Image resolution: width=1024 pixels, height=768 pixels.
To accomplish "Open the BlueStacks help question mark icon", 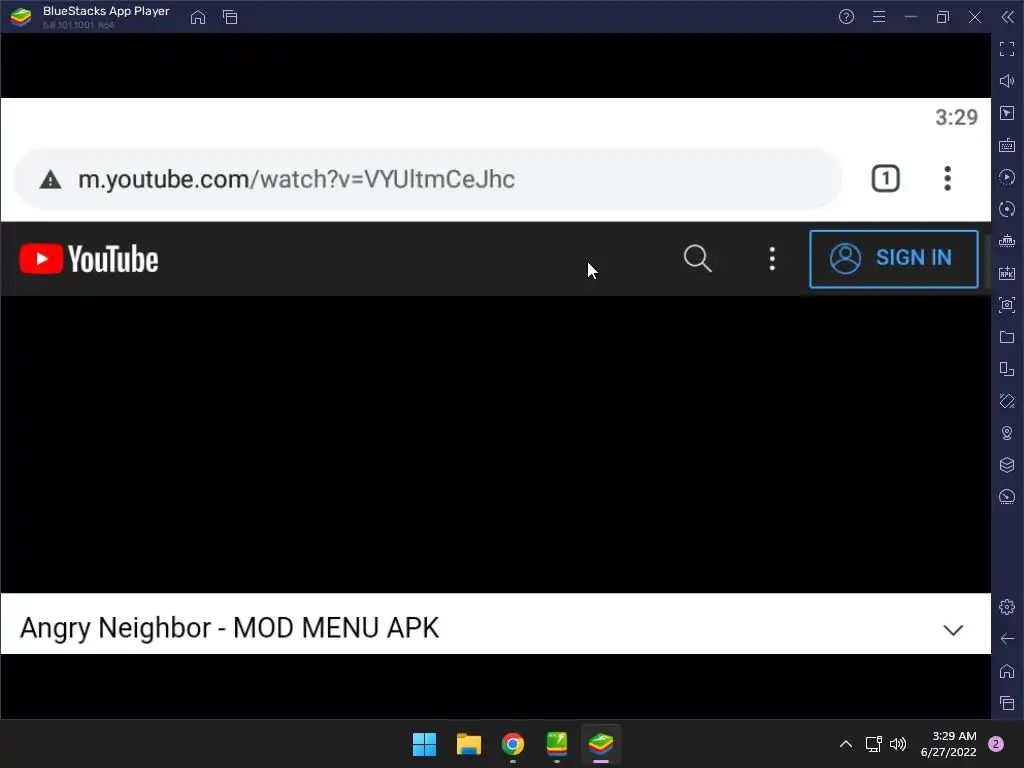I will point(846,17).
